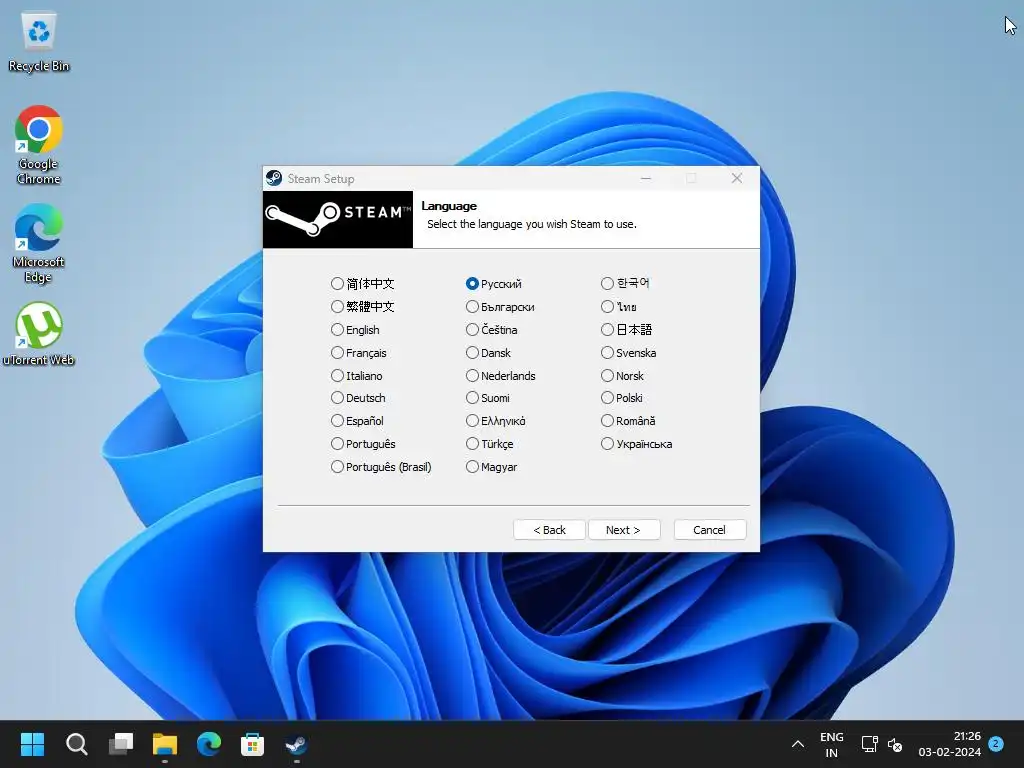Click the ENG IN language indicator
Screen dimensions: 1024x768
tap(831, 744)
